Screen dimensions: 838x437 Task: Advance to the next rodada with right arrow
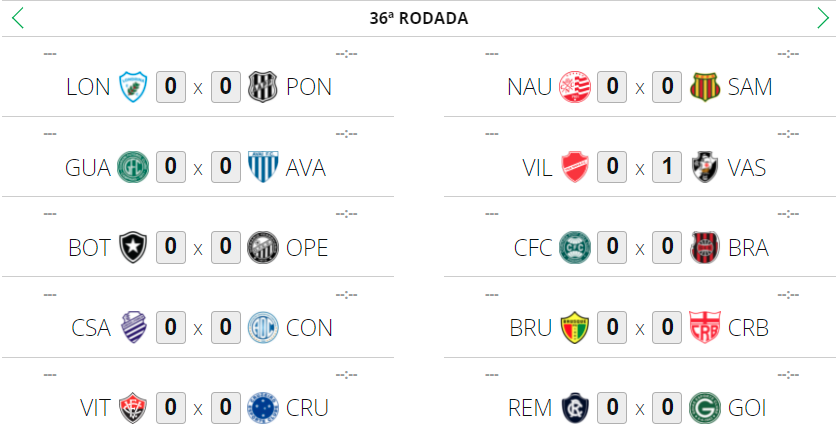point(822,18)
